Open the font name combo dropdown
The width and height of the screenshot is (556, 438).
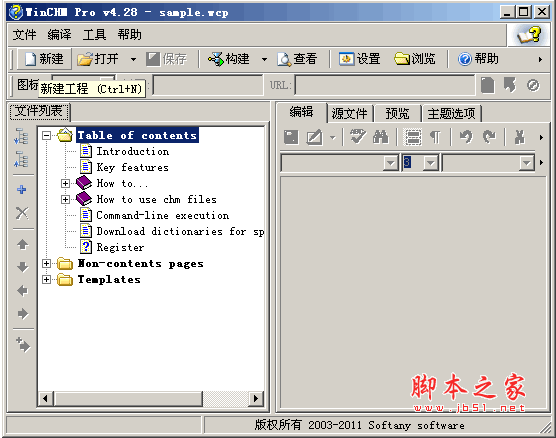click(x=527, y=163)
